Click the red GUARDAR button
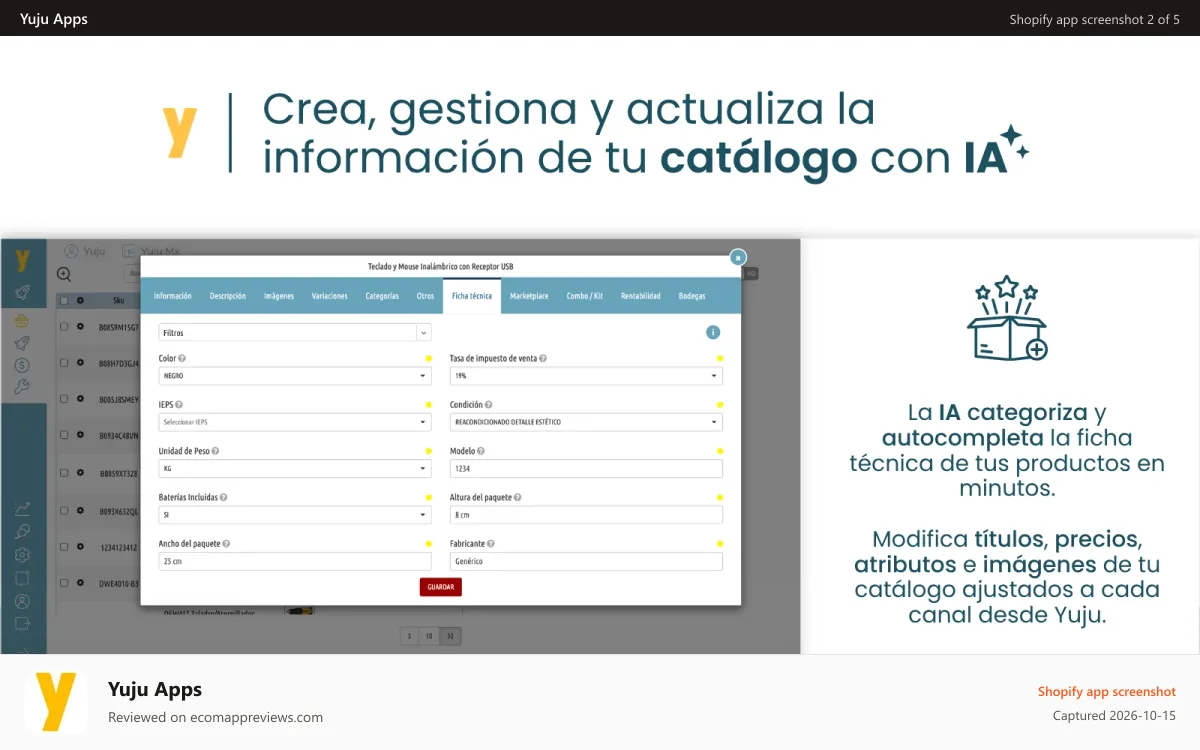1200x750 pixels. 441,587
